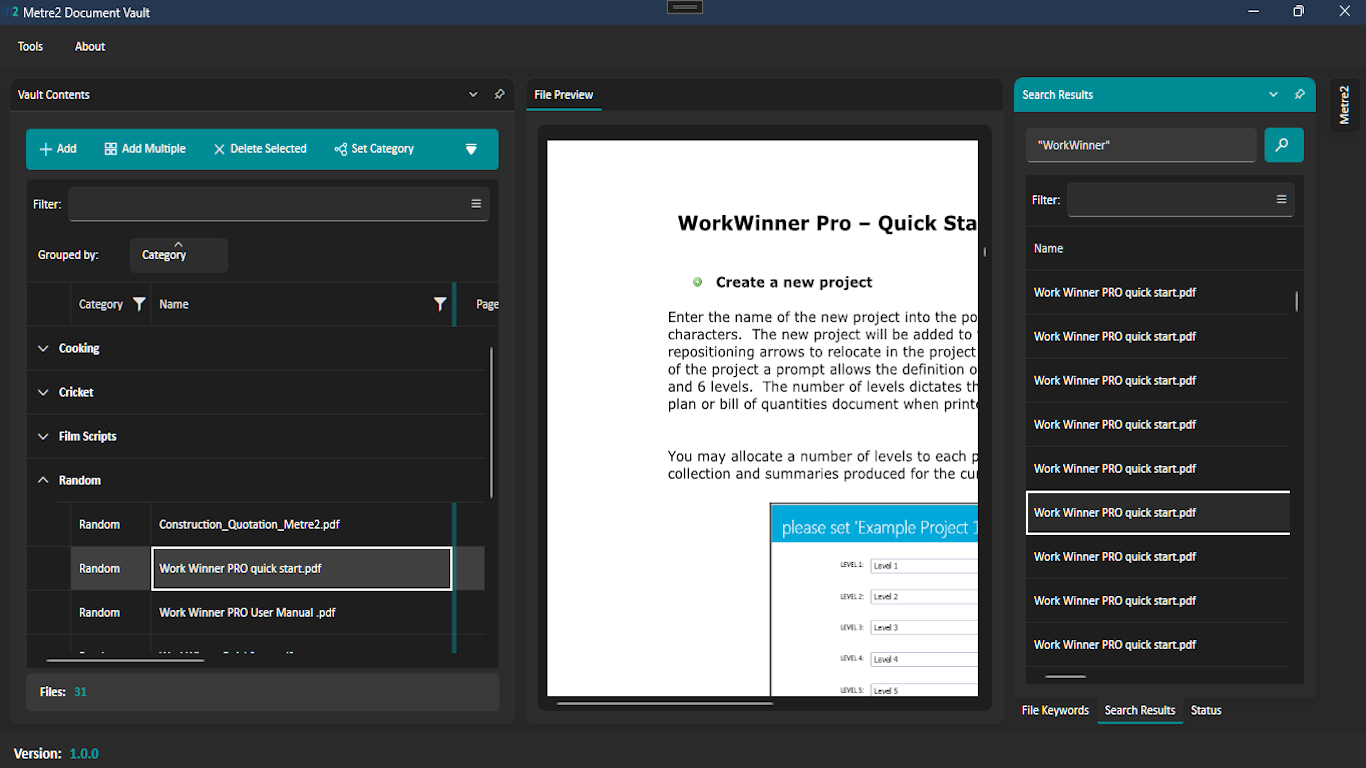Screen dimensions: 1366x768
Task: Click Delete Selected in the toolbar
Action: [260, 149]
